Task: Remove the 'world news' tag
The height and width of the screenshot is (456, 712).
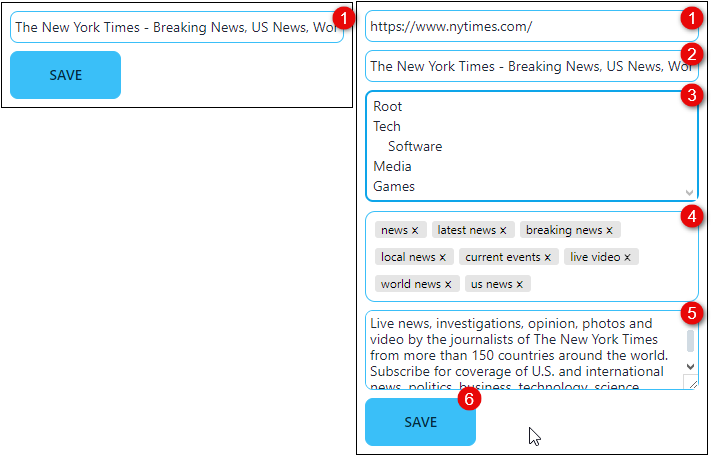Action: (448, 285)
